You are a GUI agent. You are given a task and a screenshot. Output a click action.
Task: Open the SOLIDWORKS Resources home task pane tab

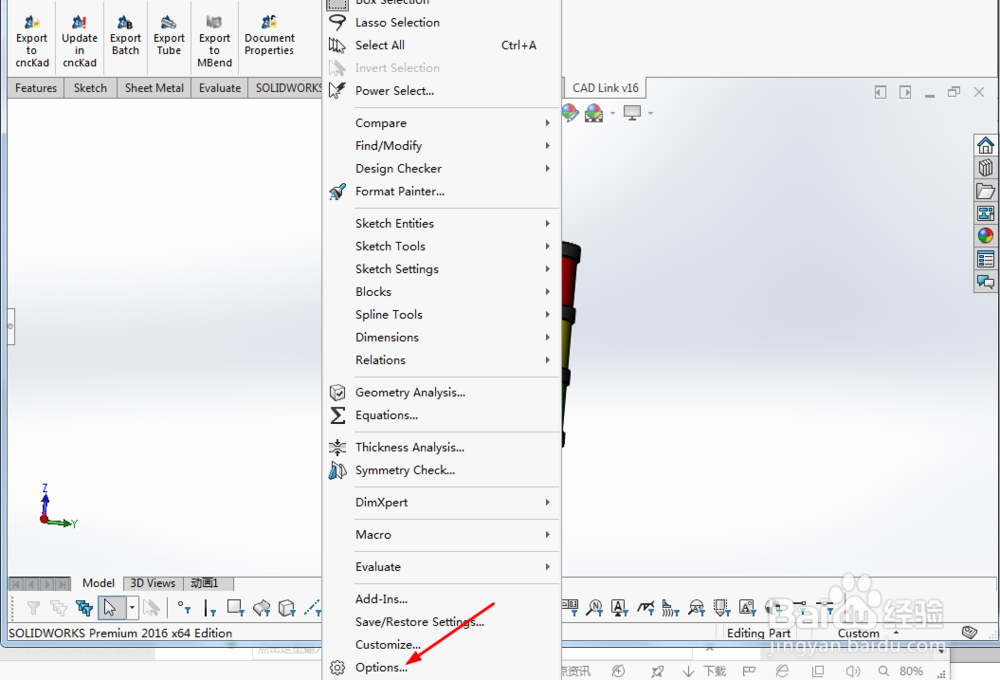(985, 145)
